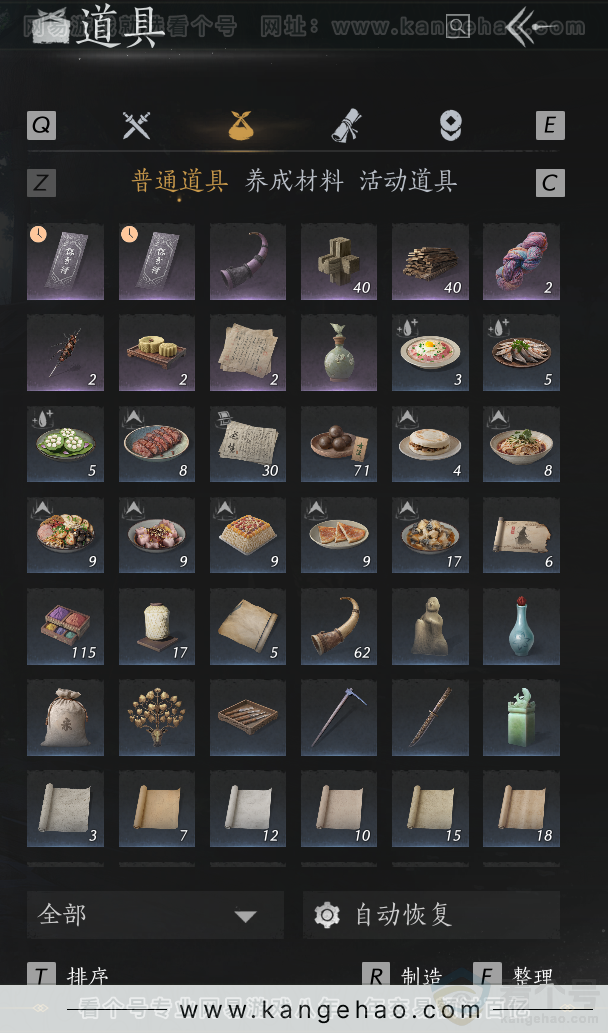Switch to 活动道具 tab
The height and width of the screenshot is (1034, 608).
click(x=408, y=181)
